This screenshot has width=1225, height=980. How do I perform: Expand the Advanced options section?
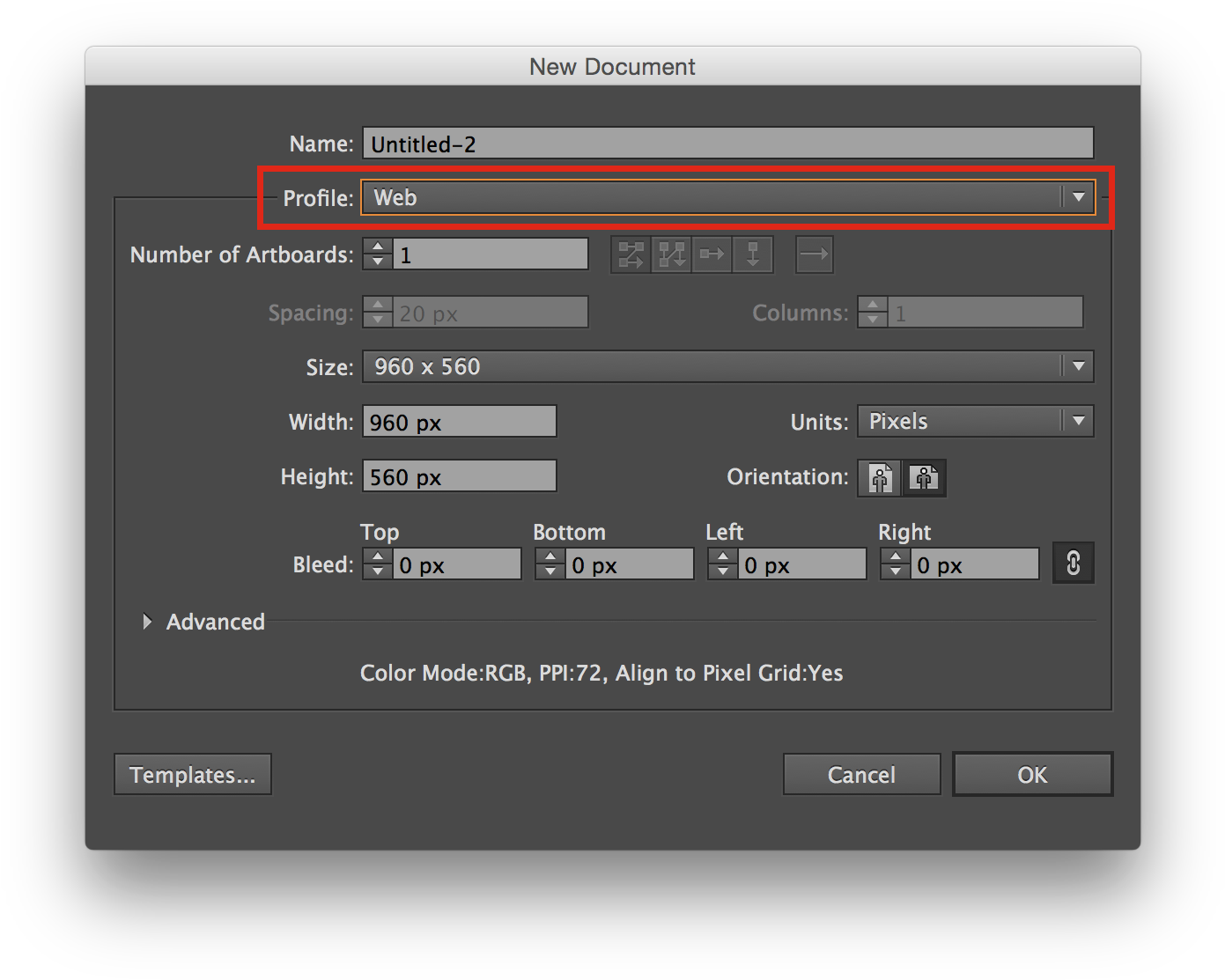tap(147, 622)
